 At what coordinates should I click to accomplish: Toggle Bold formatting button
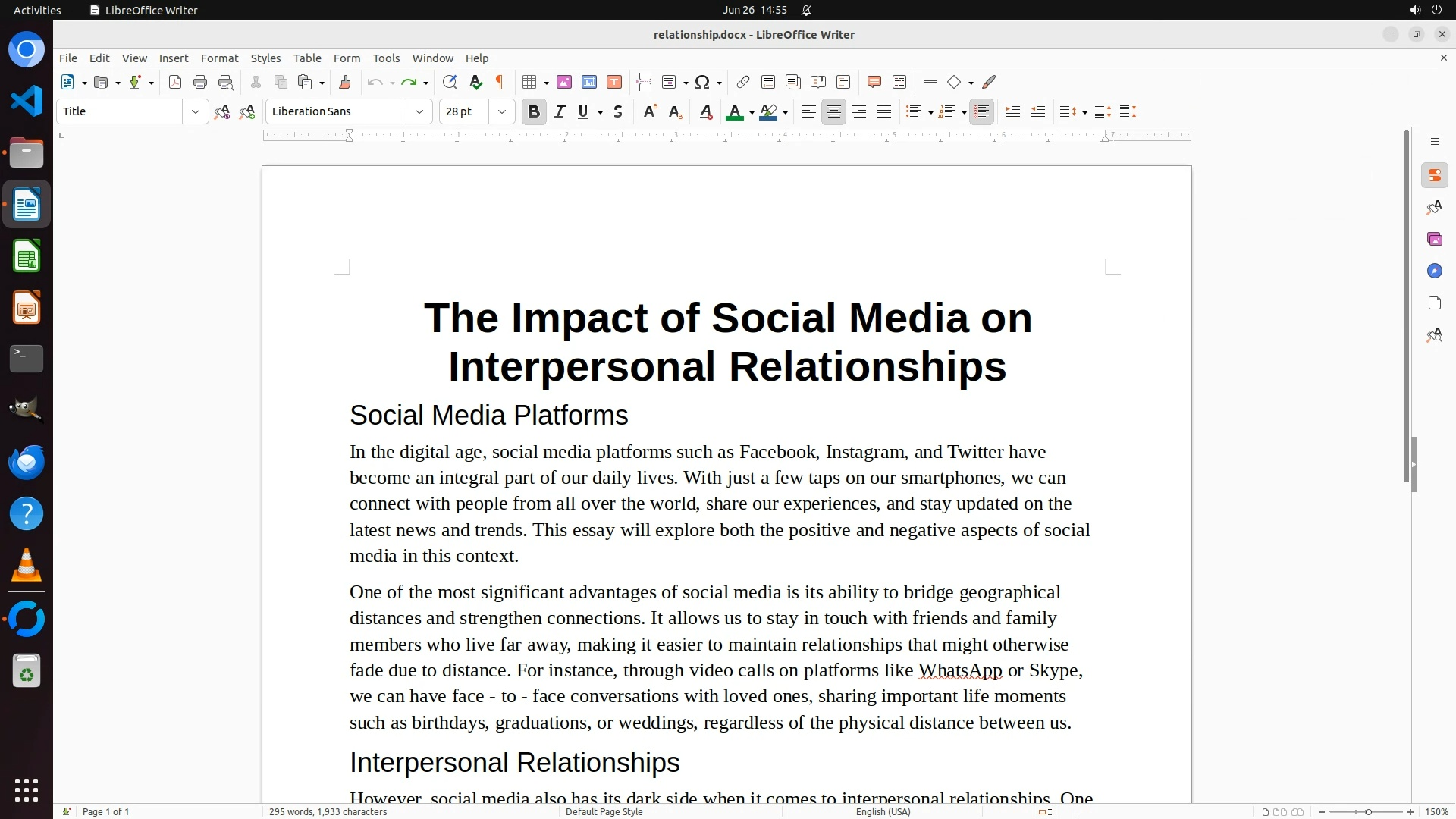(534, 111)
